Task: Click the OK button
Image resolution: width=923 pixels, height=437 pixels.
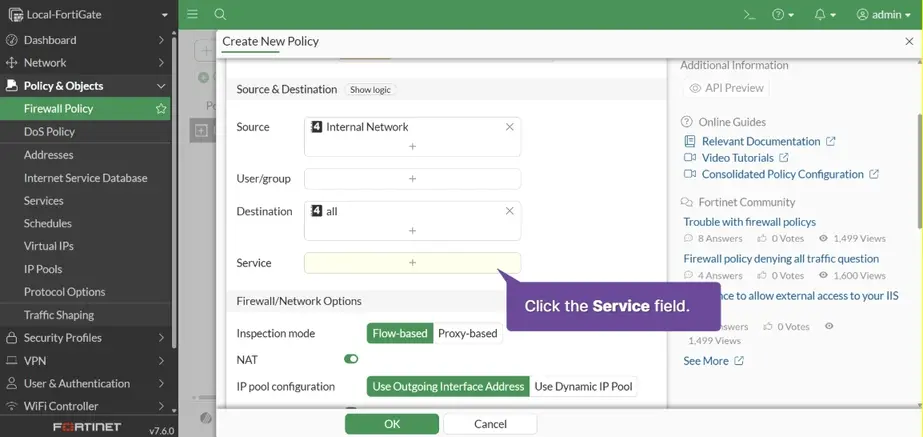Action: [x=392, y=424]
